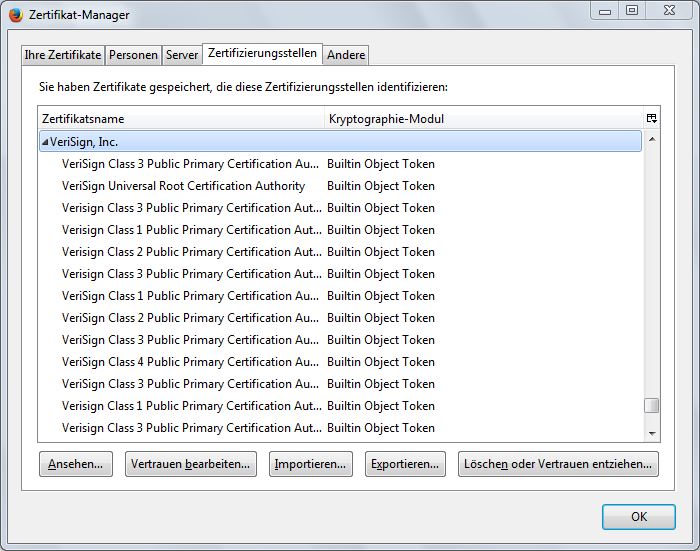Maximize the Zertifikat-Manager window

[631, 11]
